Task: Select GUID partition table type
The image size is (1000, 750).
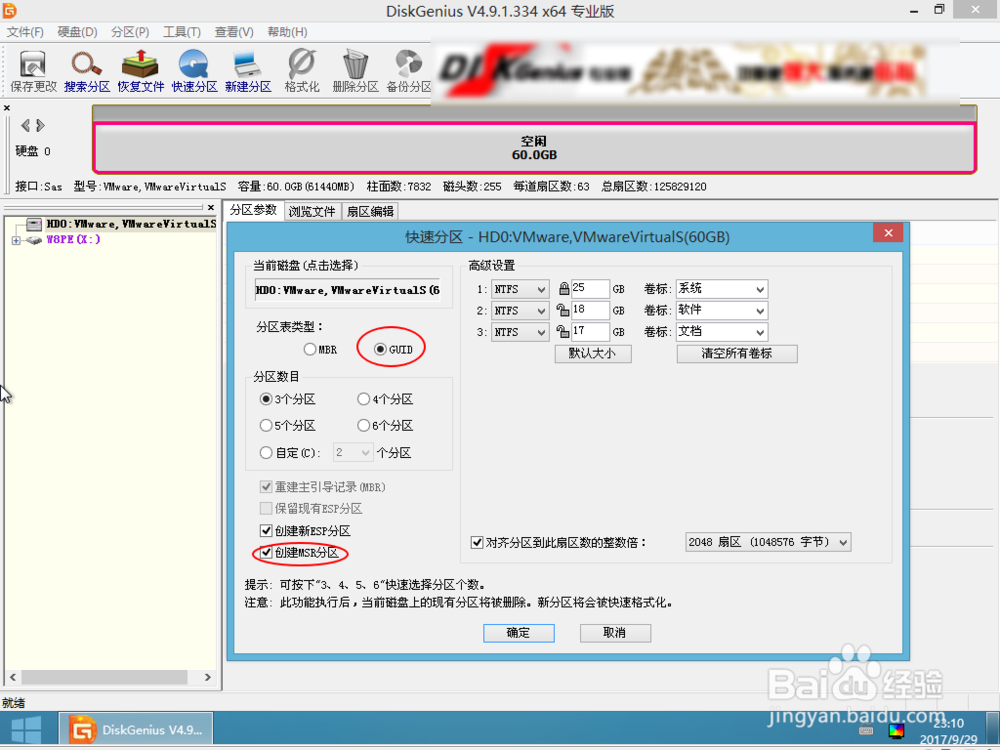Action: (393, 349)
